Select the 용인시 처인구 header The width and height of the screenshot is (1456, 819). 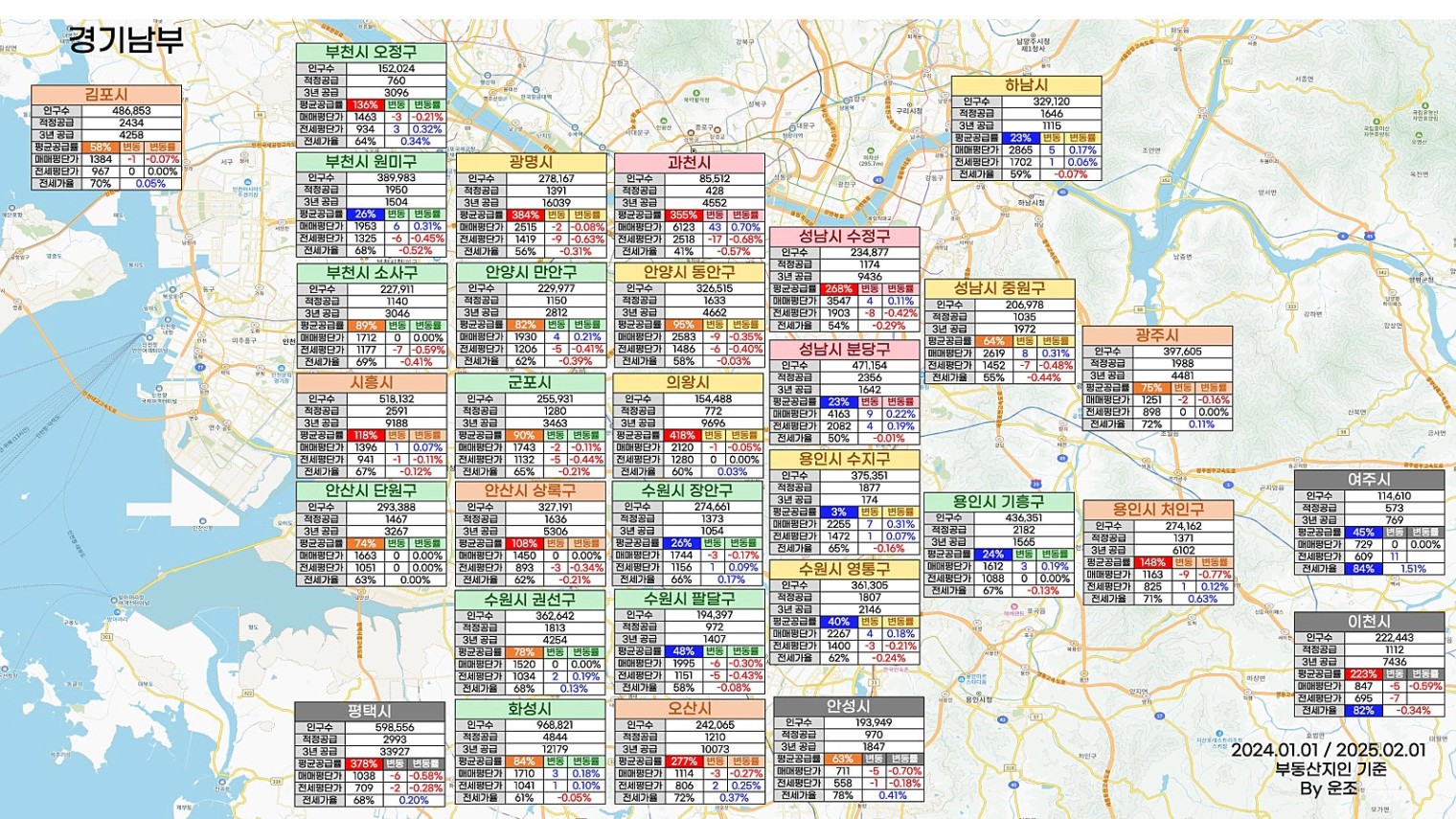tap(1158, 510)
